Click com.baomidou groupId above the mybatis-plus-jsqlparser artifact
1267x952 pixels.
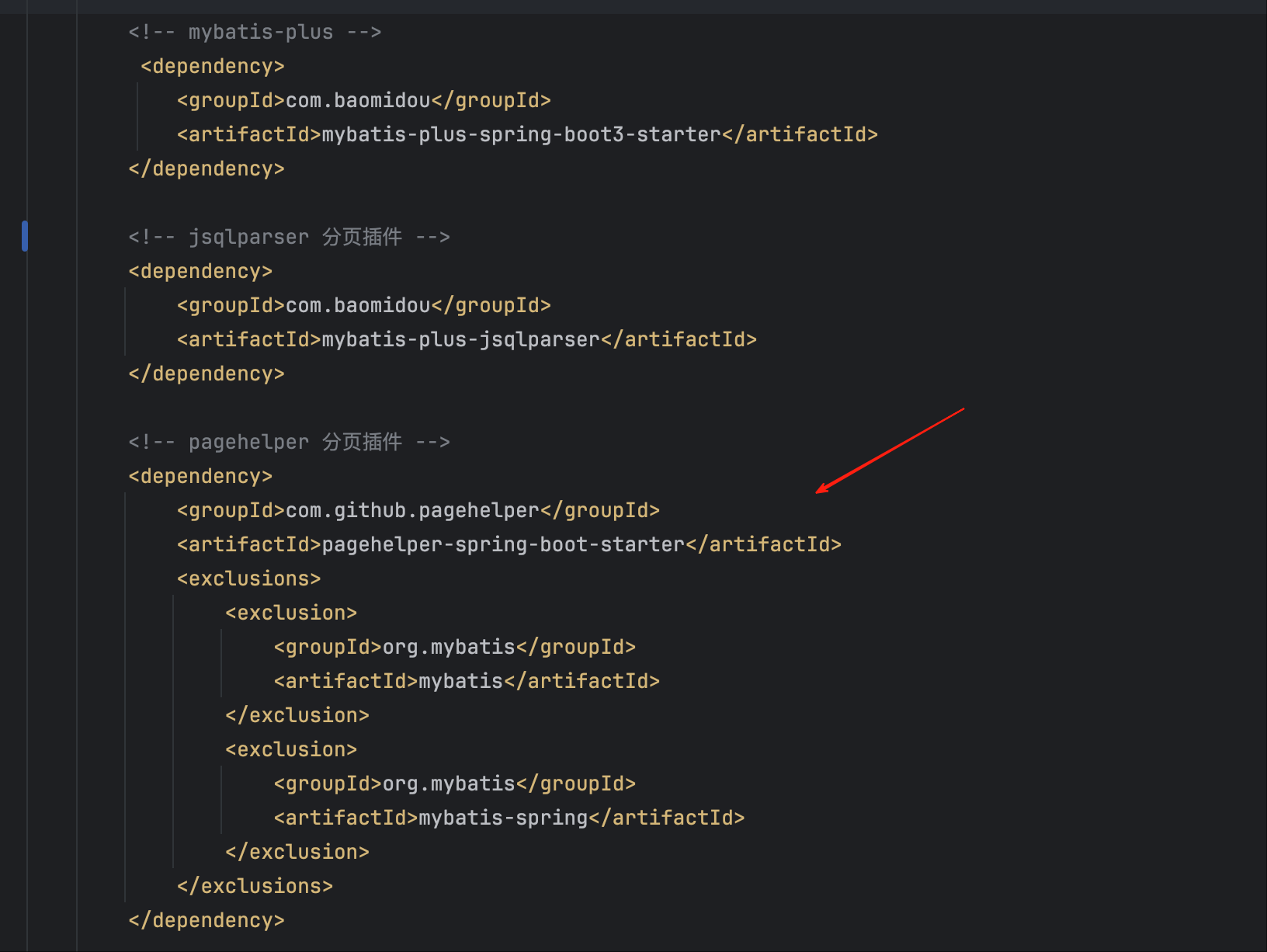[357, 306]
